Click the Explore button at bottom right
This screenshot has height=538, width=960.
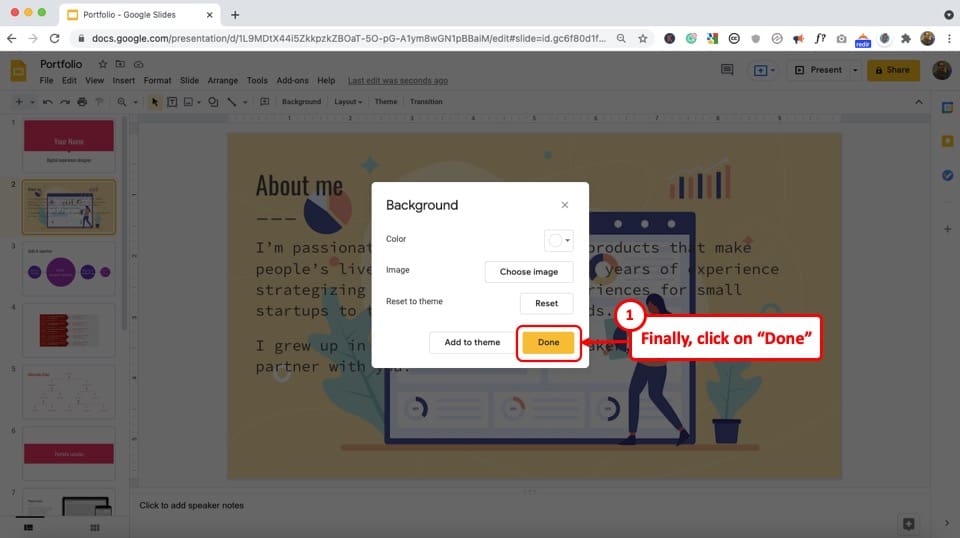[x=909, y=524]
